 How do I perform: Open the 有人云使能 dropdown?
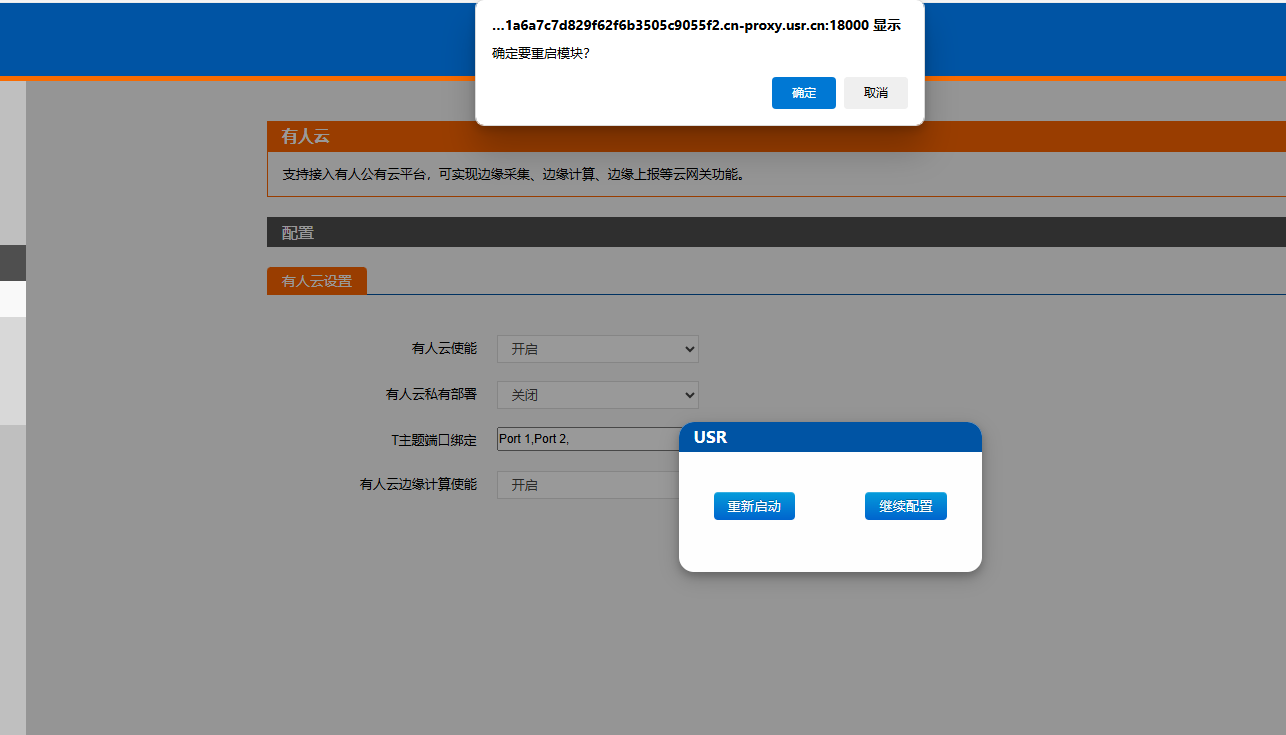pyautogui.click(x=597, y=349)
